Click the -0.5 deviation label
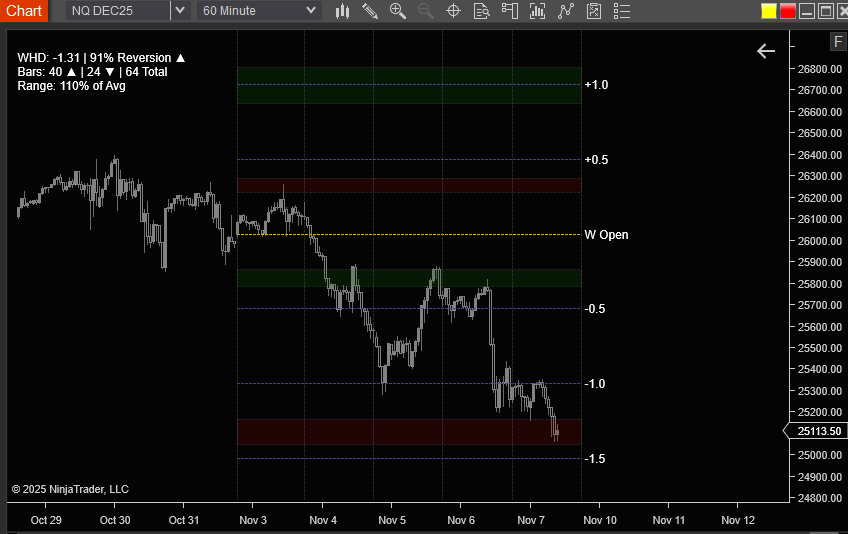848x534 pixels. (x=595, y=309)
